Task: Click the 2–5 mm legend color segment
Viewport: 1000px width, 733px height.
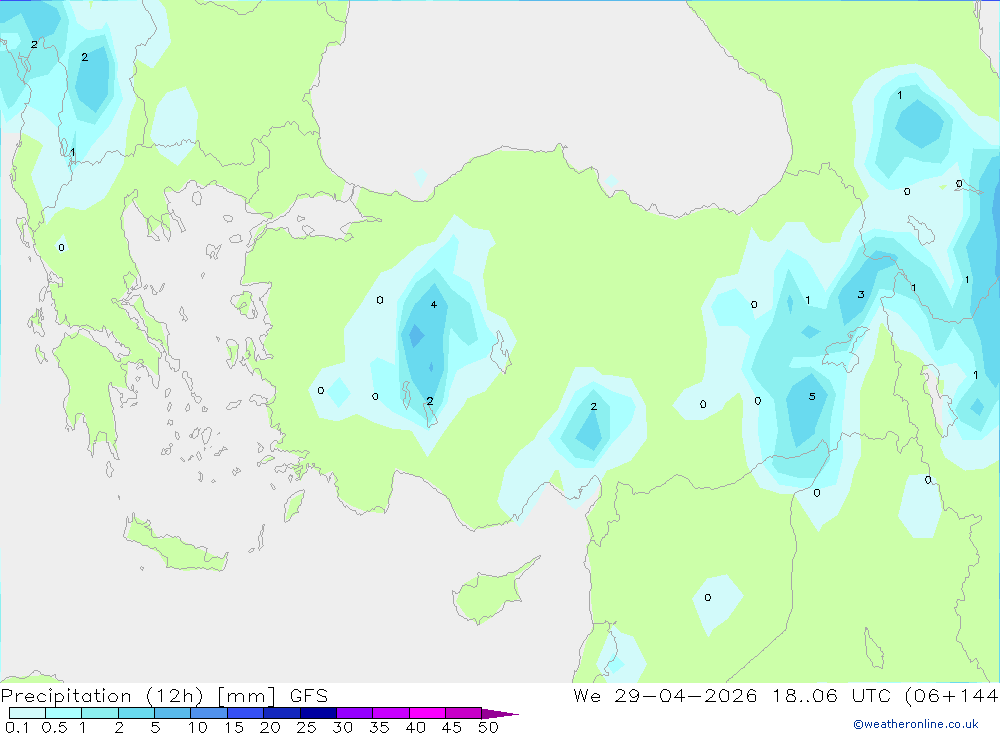Action: [136, 713]
